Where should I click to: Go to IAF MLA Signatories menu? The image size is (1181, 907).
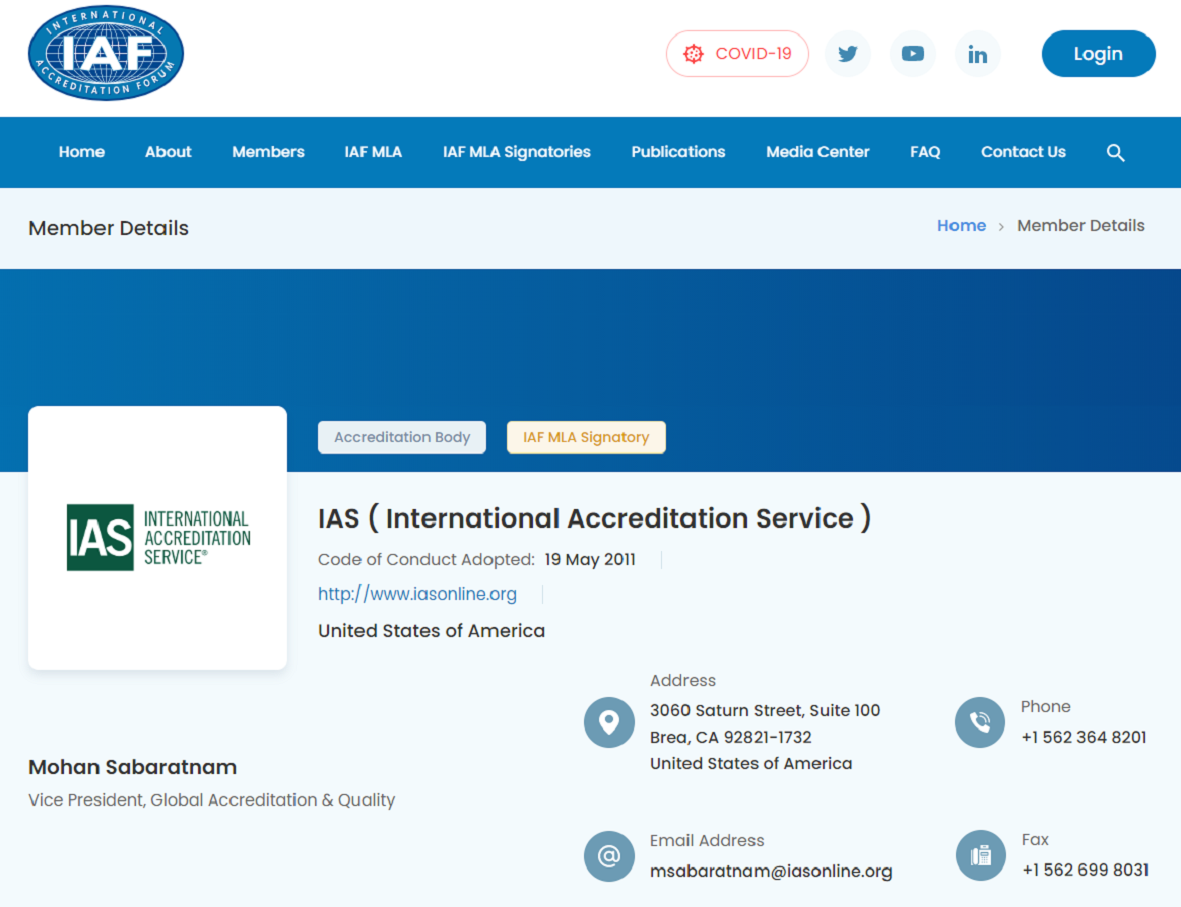pyautogui.click(x=516, y=152)
